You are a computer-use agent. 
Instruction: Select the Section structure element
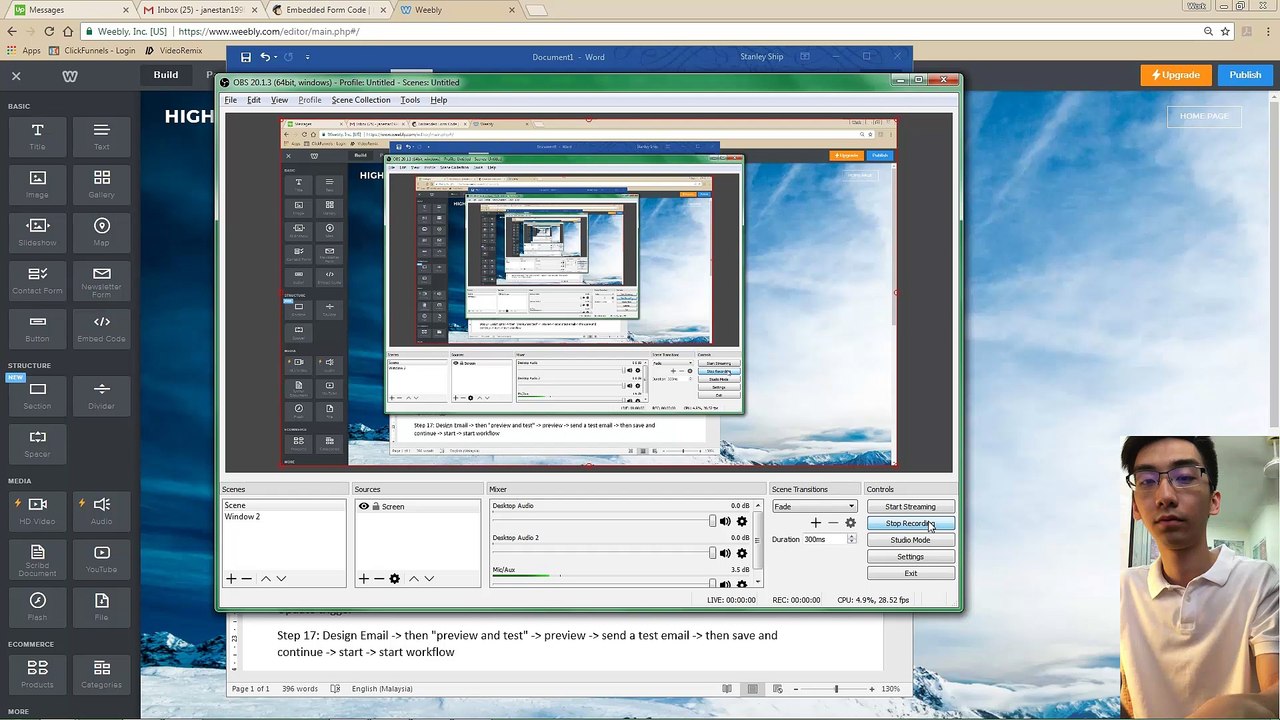[37, 396]
